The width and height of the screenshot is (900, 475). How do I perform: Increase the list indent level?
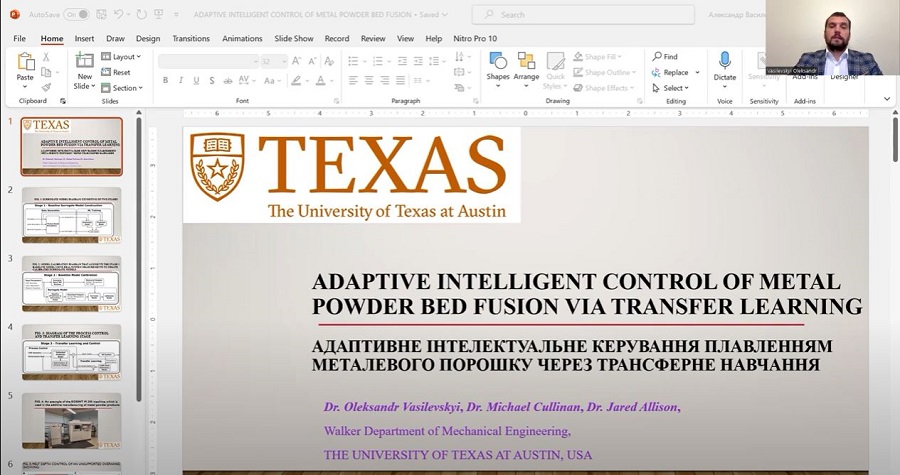(418, 61)
